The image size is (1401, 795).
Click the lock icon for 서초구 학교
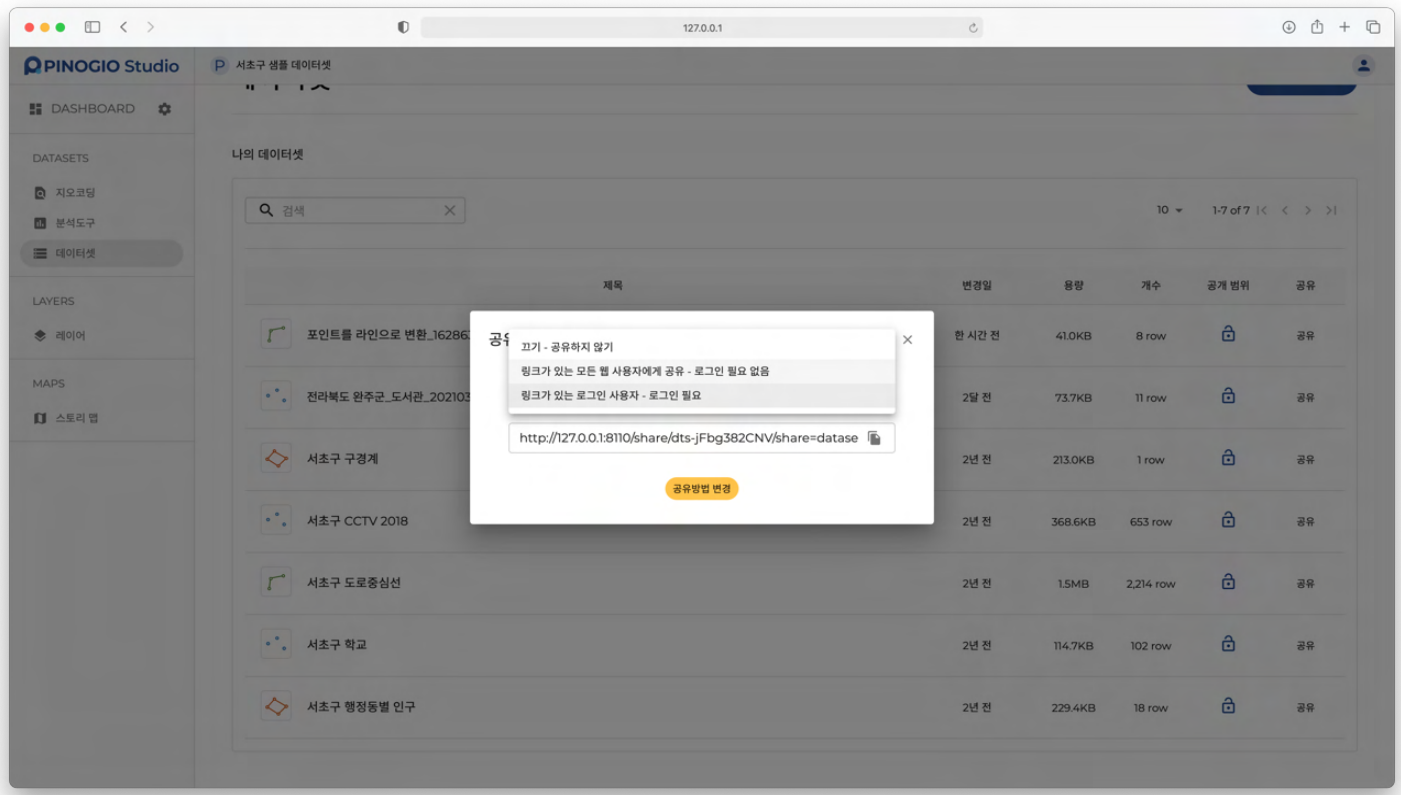tap(1228, 644)
